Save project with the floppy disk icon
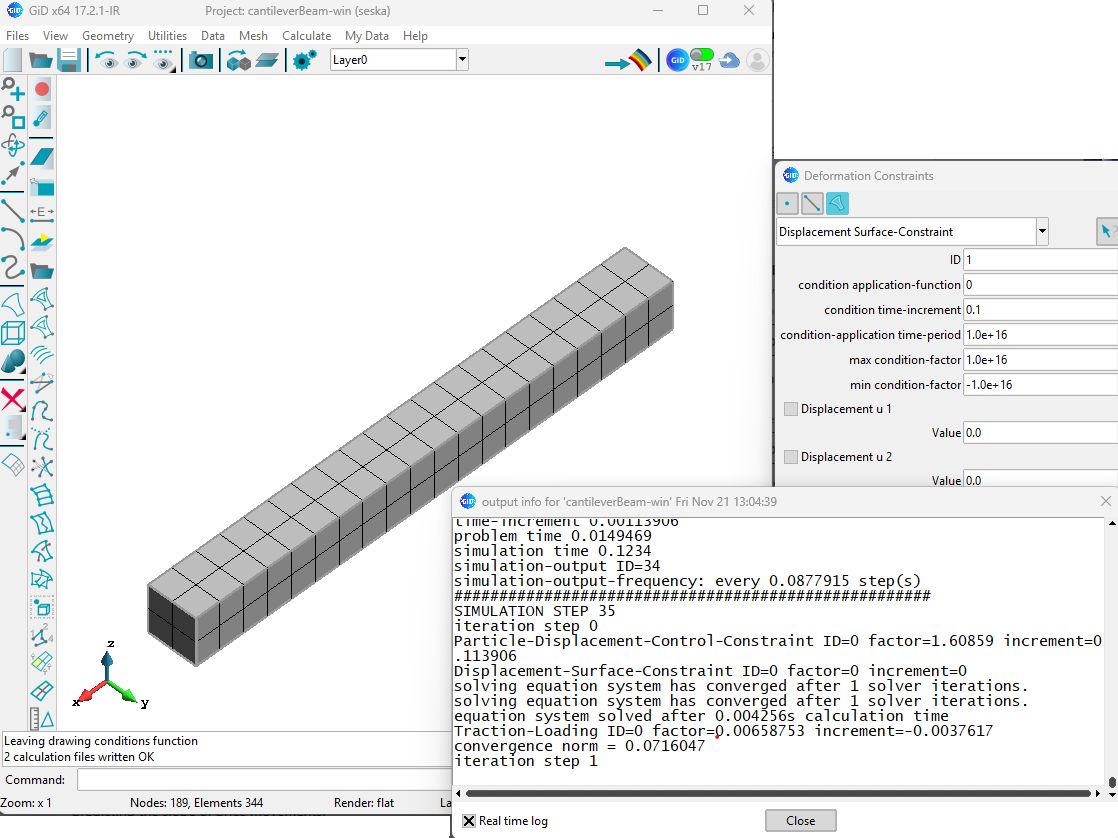 pyautogui.click(x=68, y=61)
